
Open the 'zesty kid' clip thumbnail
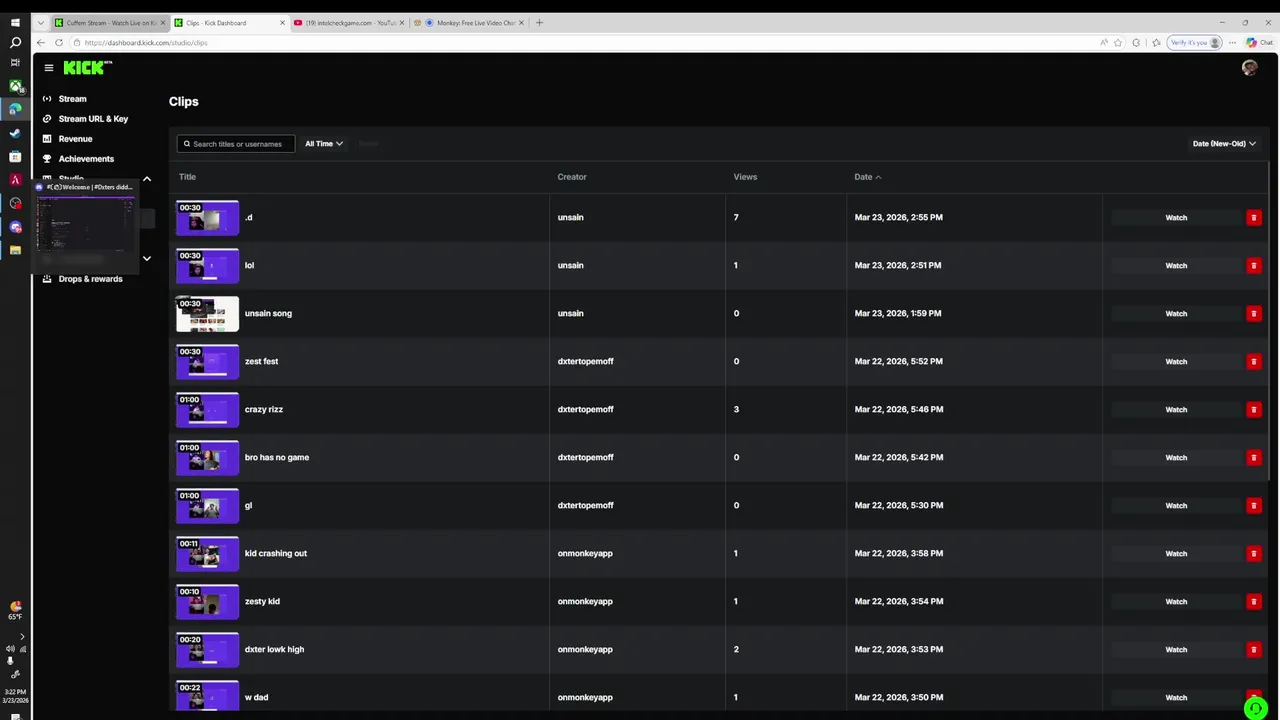point(207,601)
